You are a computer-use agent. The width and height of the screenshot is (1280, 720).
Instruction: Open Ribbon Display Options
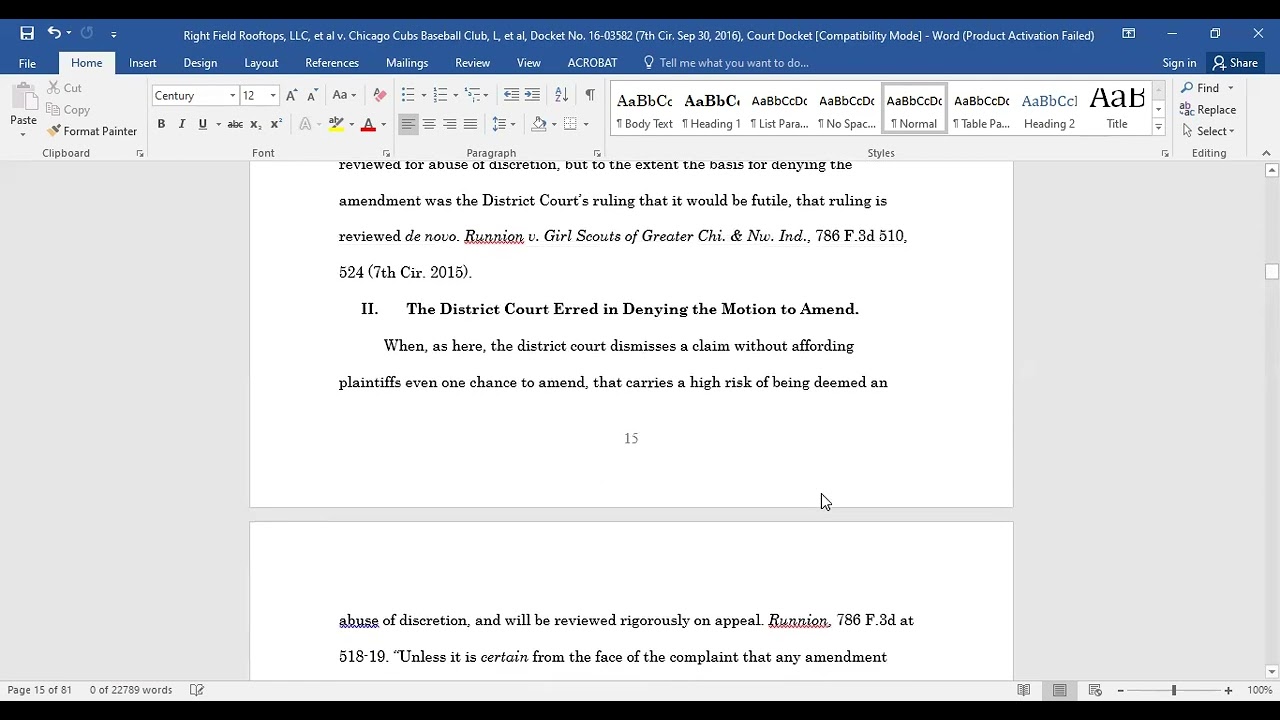(x=1128, y=34)
